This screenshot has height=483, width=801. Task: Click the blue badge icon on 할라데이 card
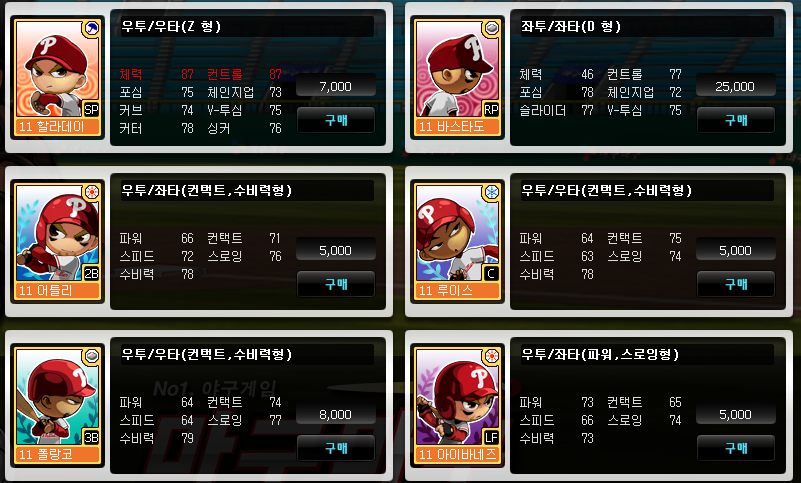coord(92,28)
